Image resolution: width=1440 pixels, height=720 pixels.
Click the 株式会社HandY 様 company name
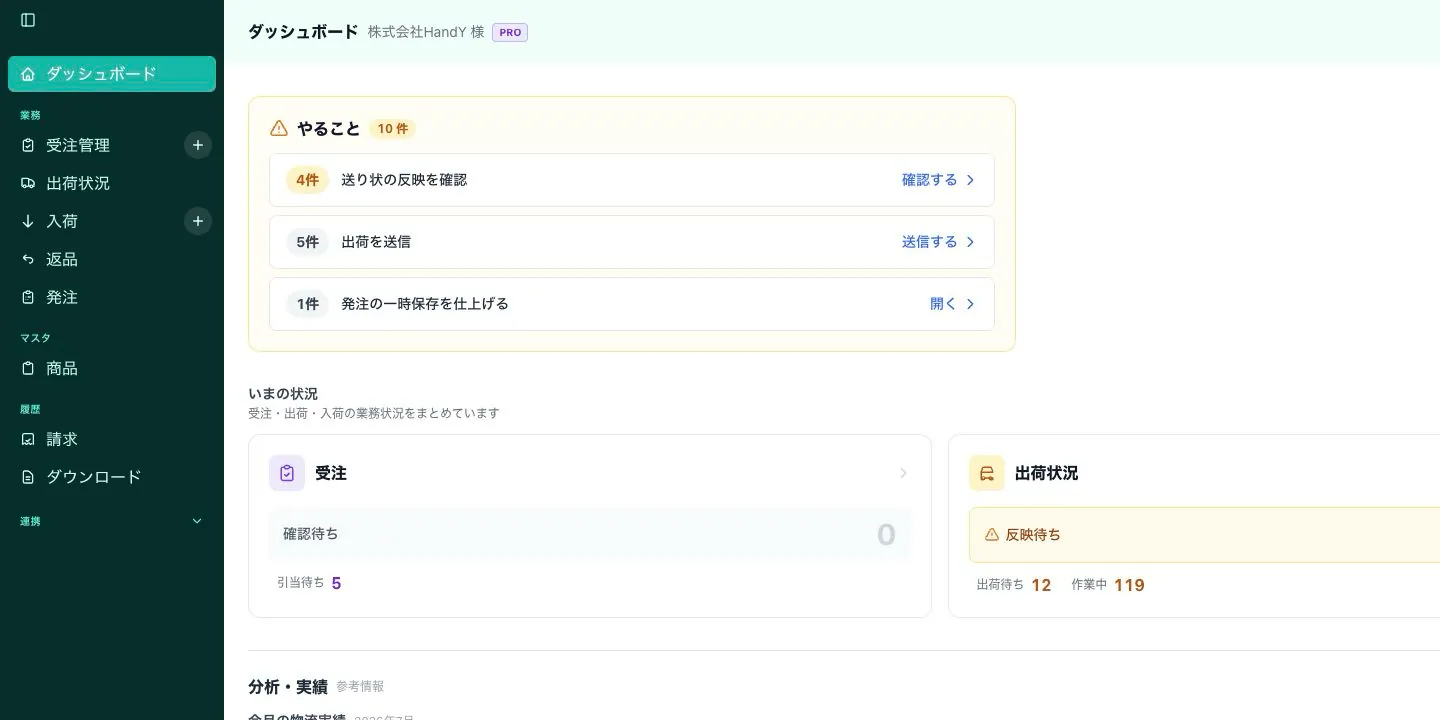(x=426, y=32)
